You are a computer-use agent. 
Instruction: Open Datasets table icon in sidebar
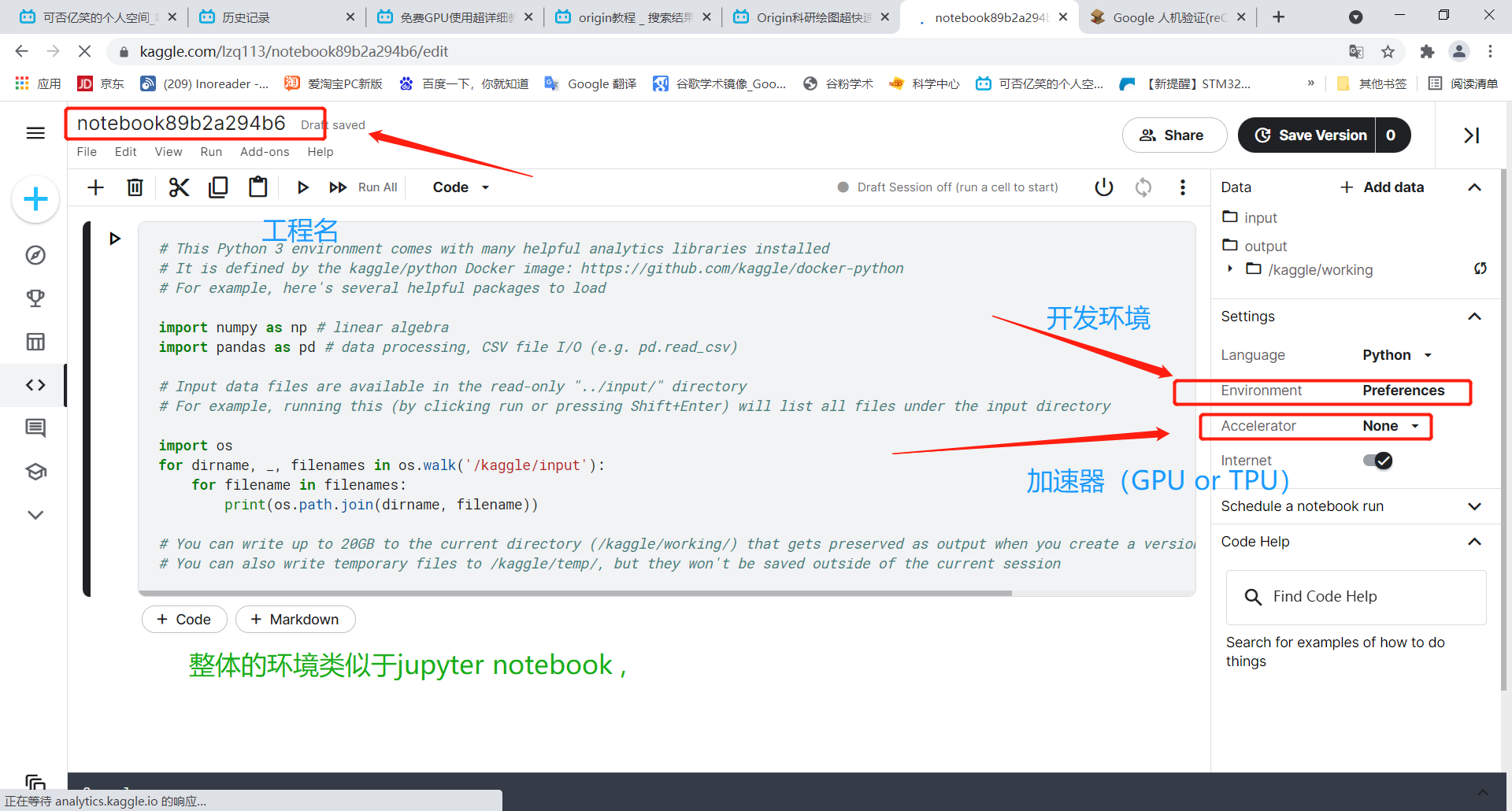[35, 342]
